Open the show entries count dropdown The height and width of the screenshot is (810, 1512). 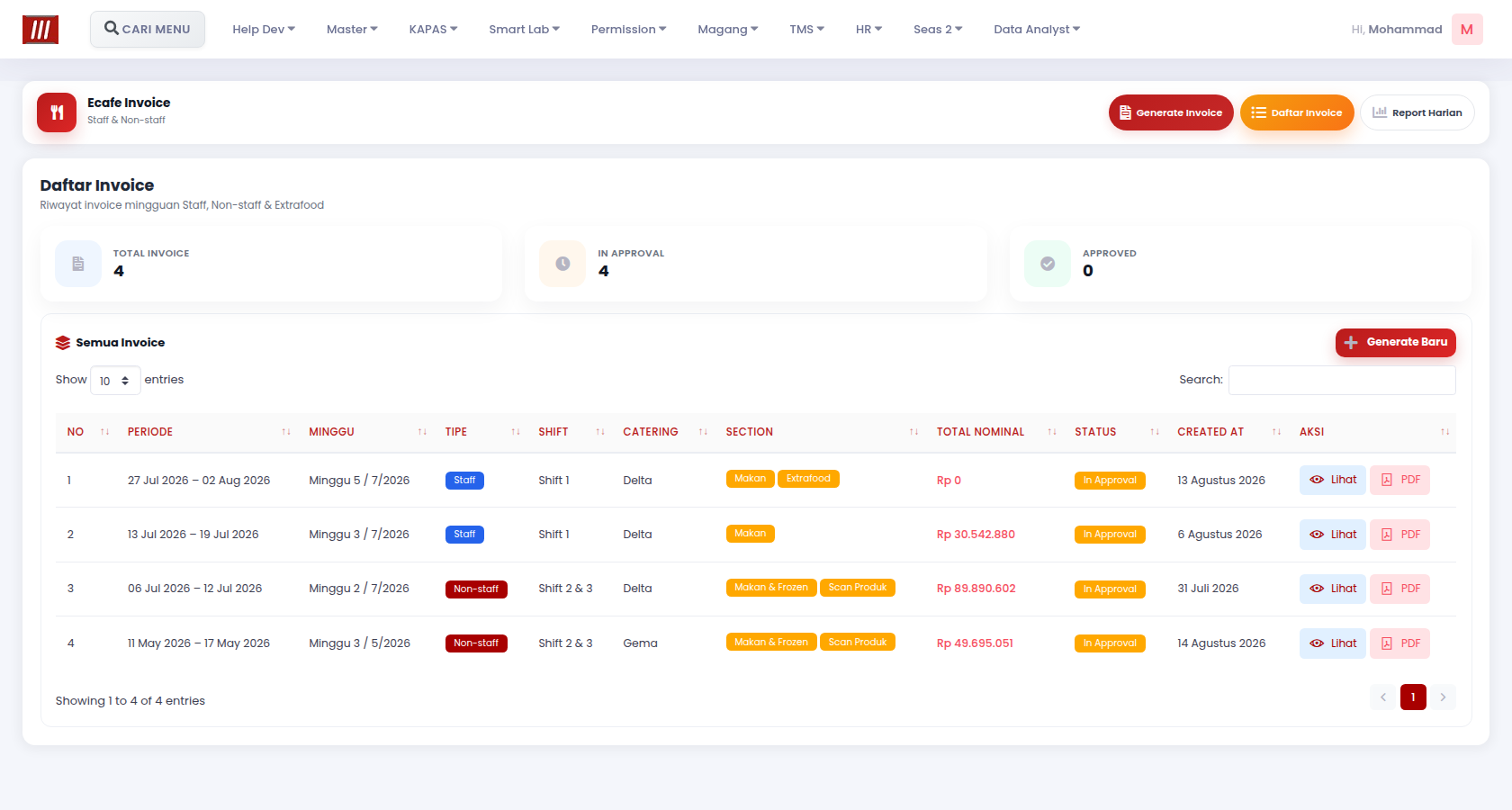115,381
